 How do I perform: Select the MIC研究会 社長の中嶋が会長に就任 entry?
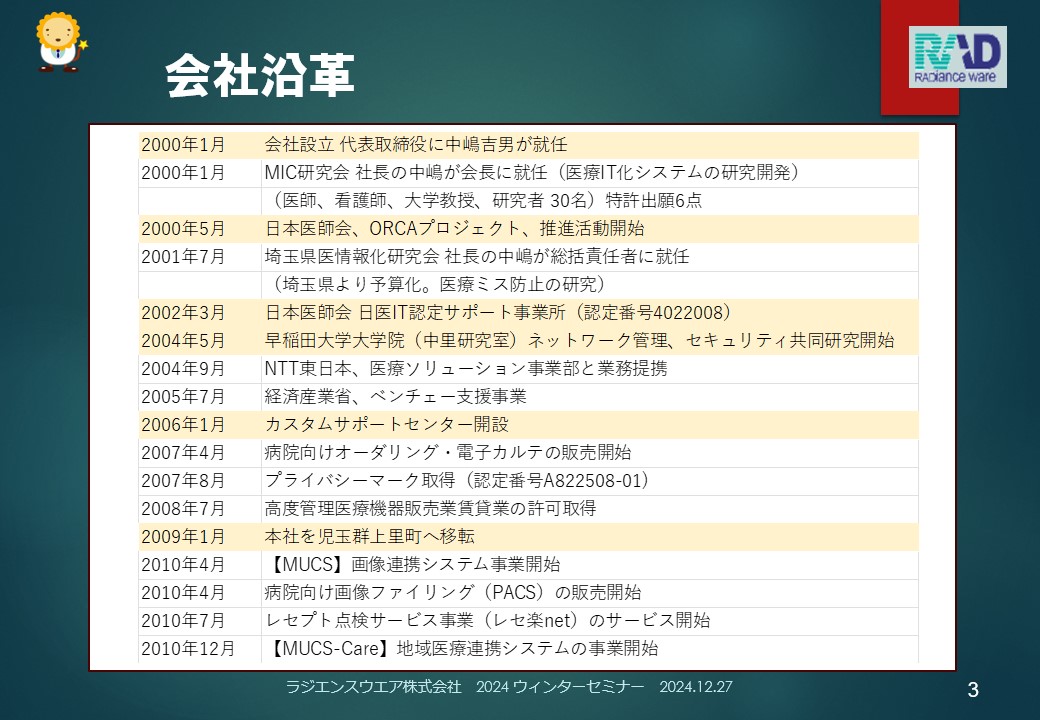[531, 173]
